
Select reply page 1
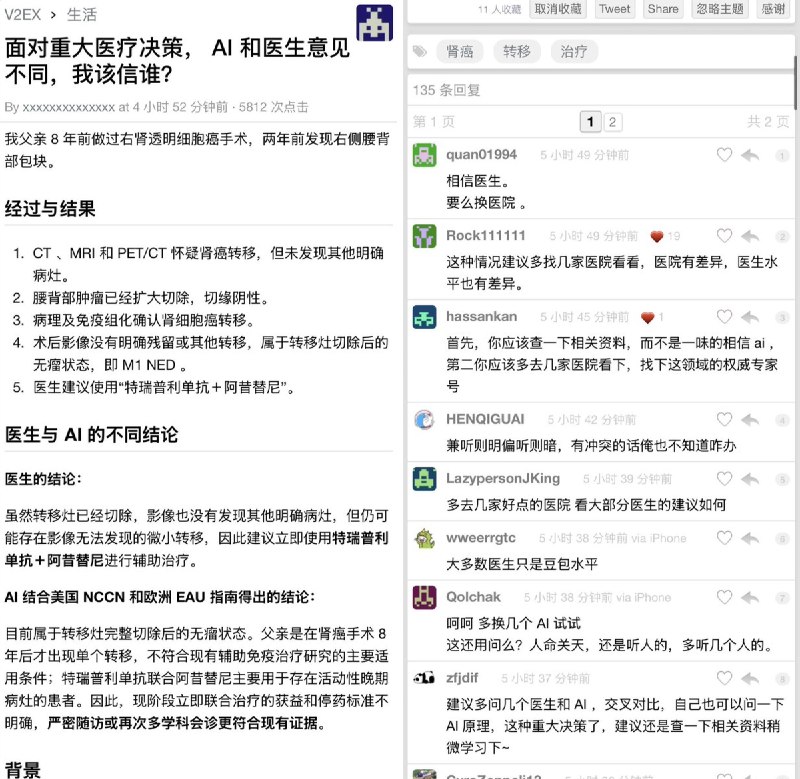click(591, 122)
